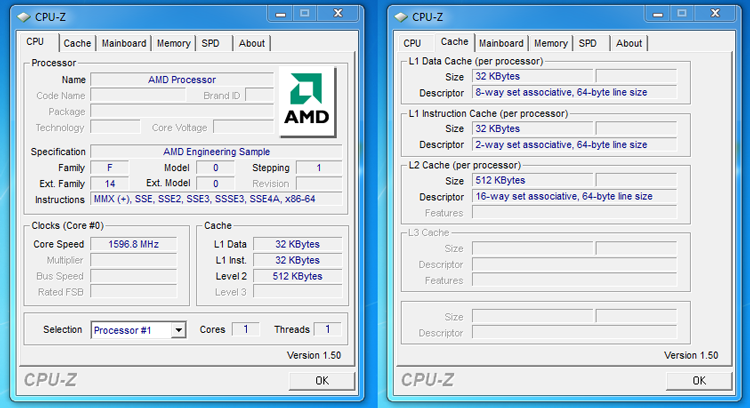Click the AMD logo in left CPU-Z window
The image size is (750, 408).
coord(307,101)
